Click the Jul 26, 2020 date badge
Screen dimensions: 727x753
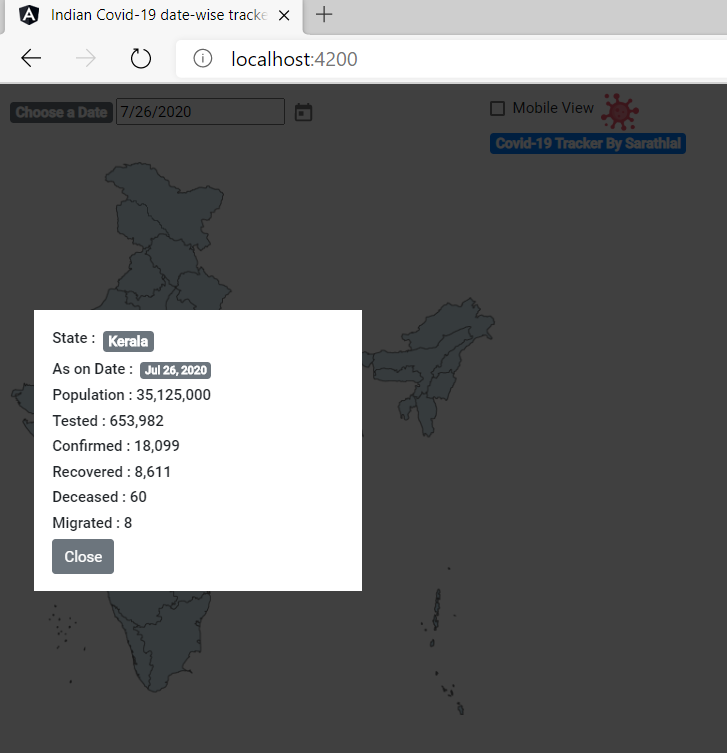coord(176,370)
